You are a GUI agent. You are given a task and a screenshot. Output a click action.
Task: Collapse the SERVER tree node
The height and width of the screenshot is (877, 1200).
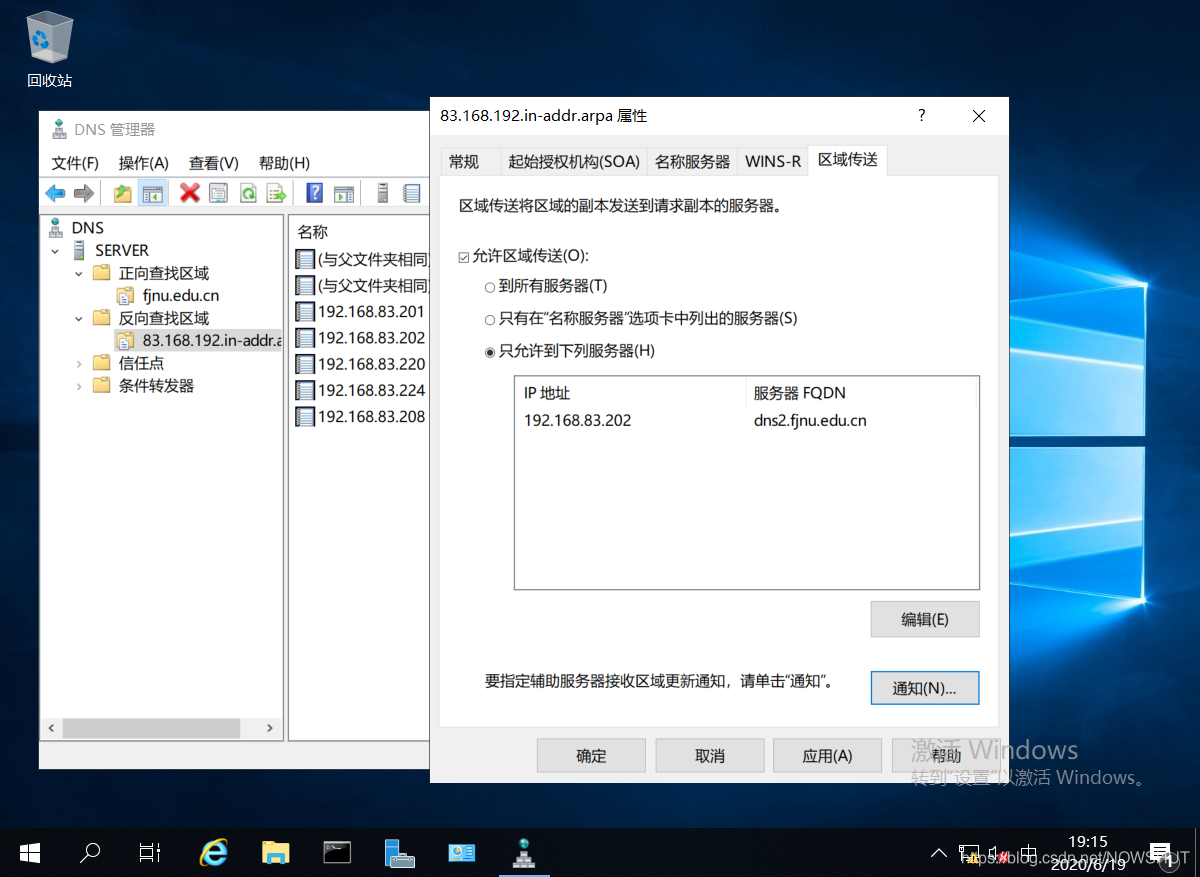pos(56,251)
